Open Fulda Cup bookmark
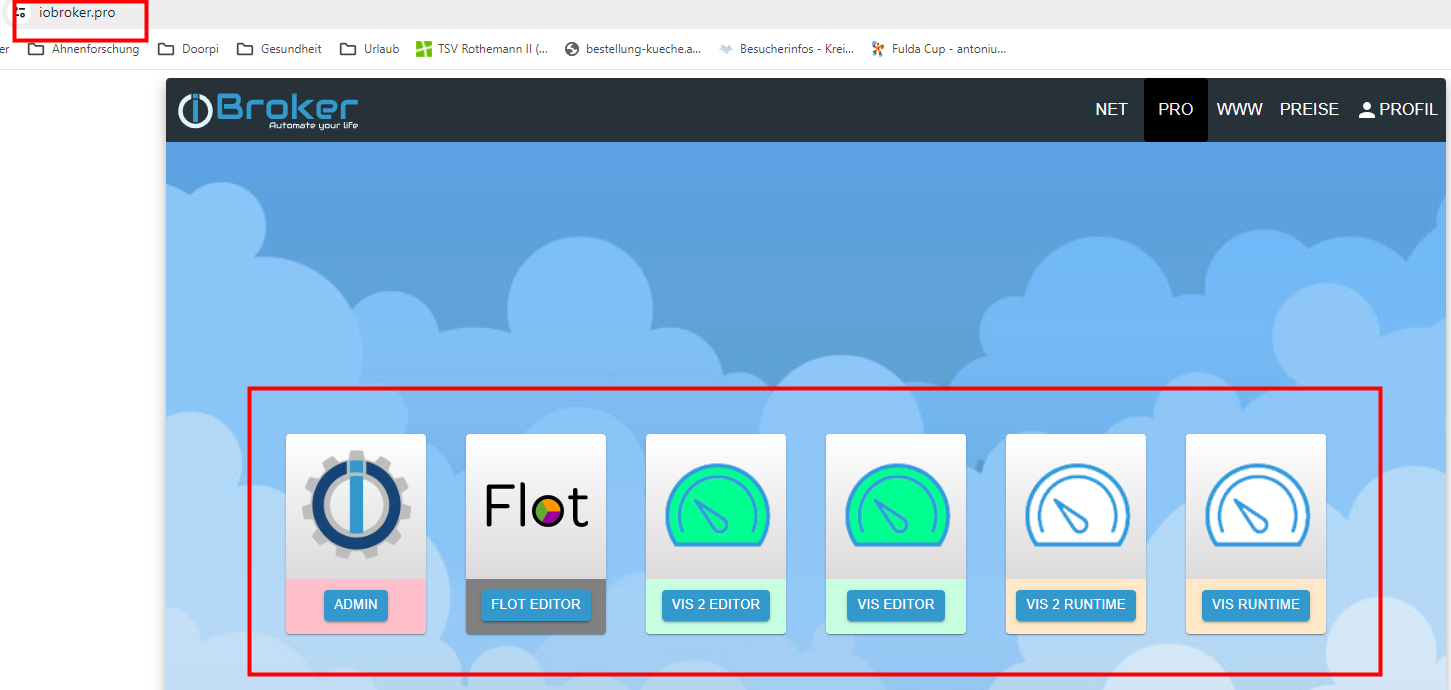The image size is (1451, 690). click(938, 49)
